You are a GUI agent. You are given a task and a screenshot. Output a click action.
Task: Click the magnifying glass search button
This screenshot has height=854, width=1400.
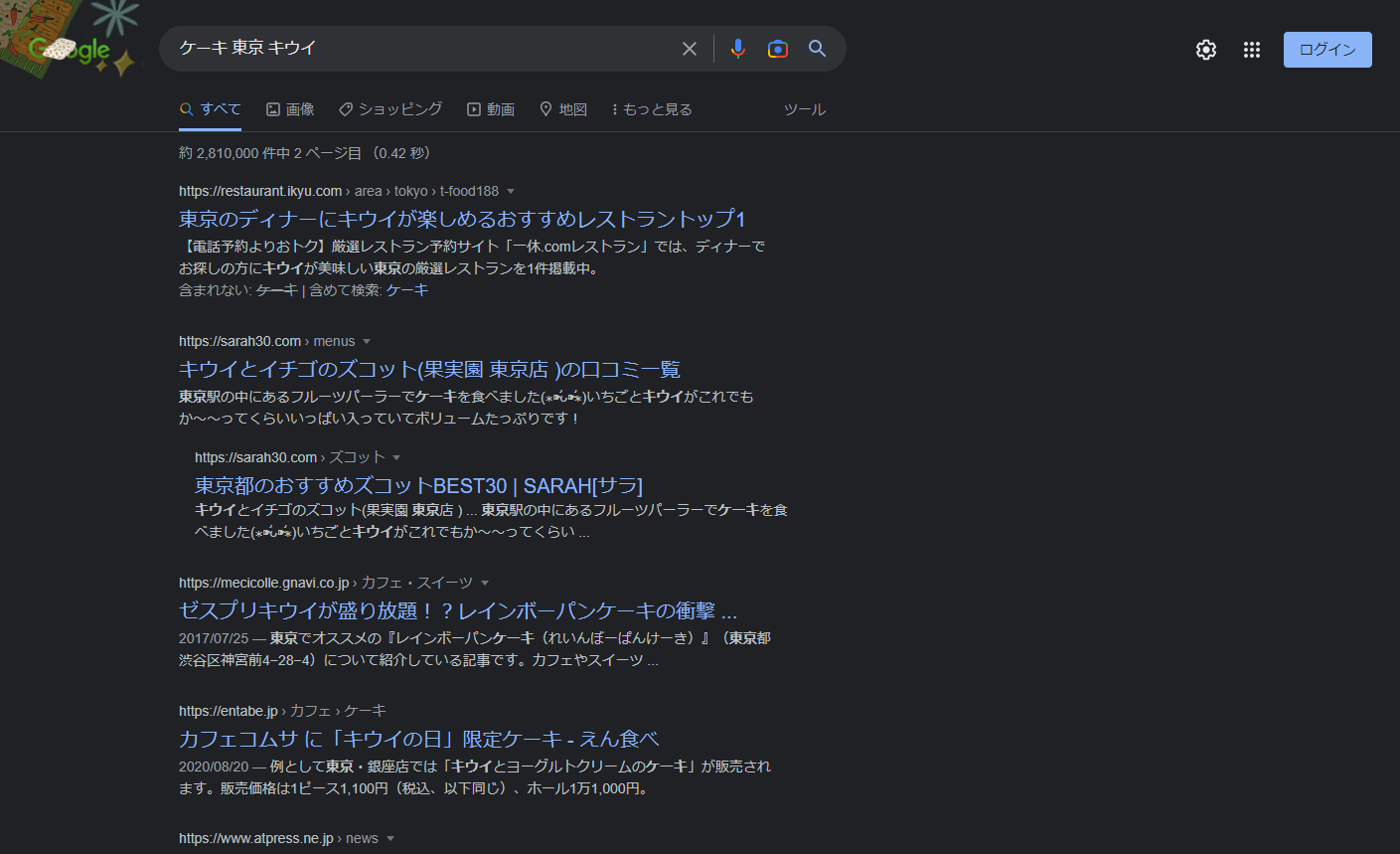[817, 49]
